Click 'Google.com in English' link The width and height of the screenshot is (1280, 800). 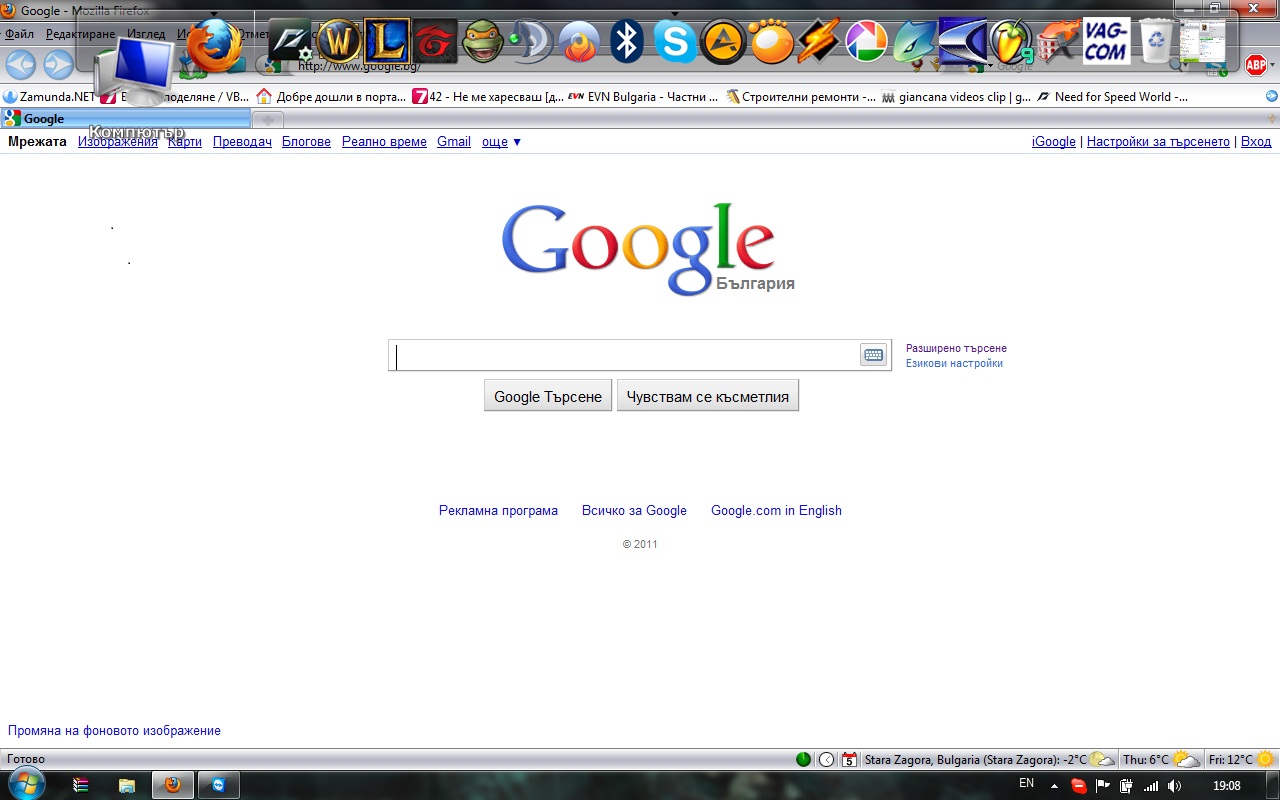coord(776,510)
